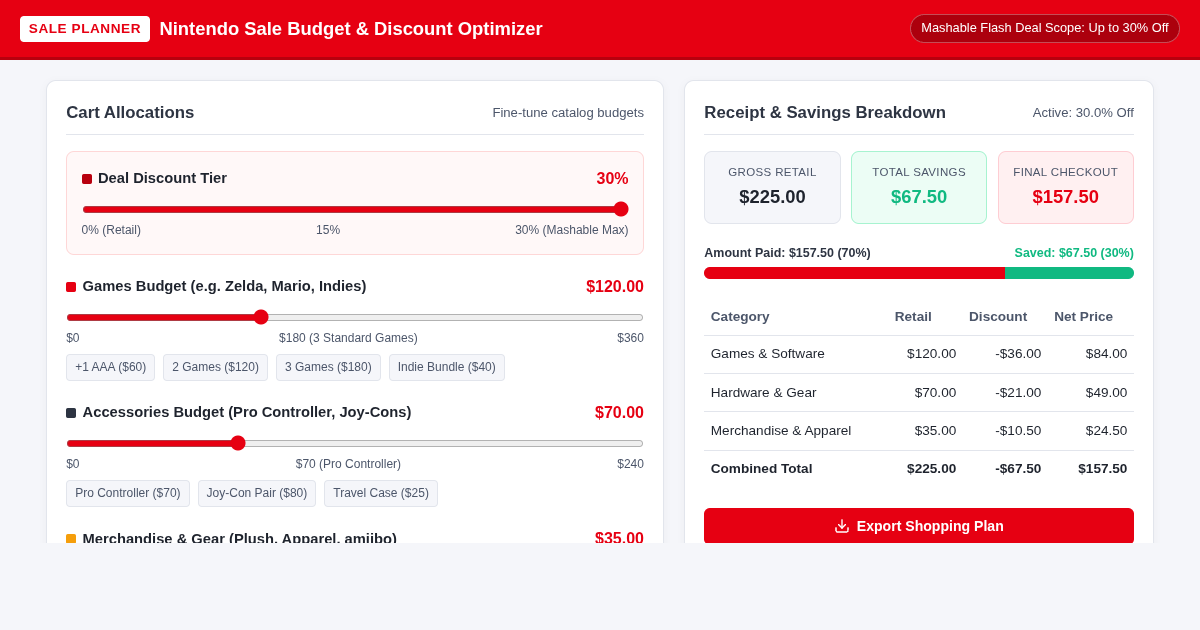Click the Amount Paid versus Saved progress bar
The height and width of the screenshot is (630, 1200).
point(919,273)
